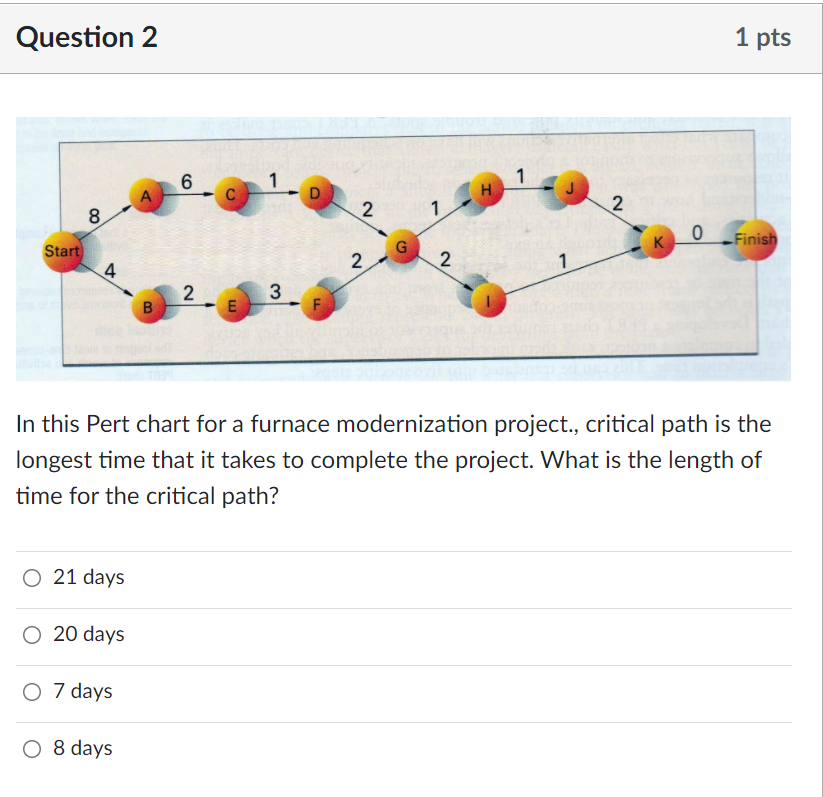Screen dimensions: 823x797
Task: Click node E in the chart
Action: click(232, 306)
